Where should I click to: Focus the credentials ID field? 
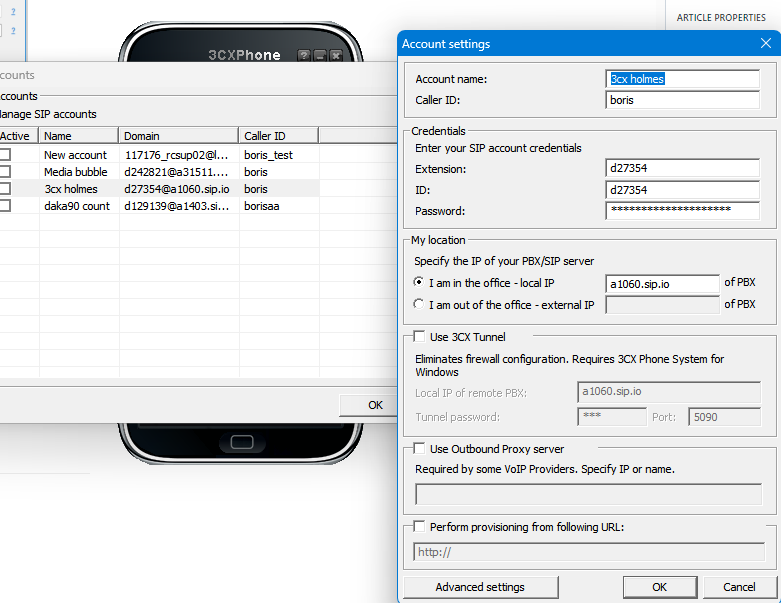point(682,190)
